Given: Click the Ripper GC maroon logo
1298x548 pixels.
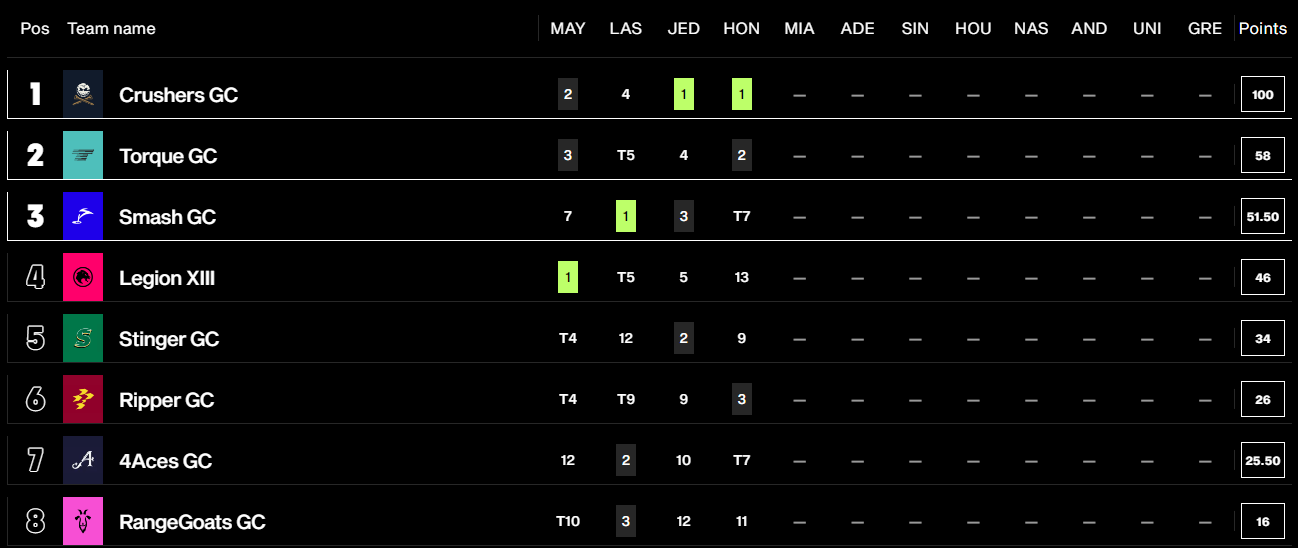Looking at the screenshot, I should point(83,400).
